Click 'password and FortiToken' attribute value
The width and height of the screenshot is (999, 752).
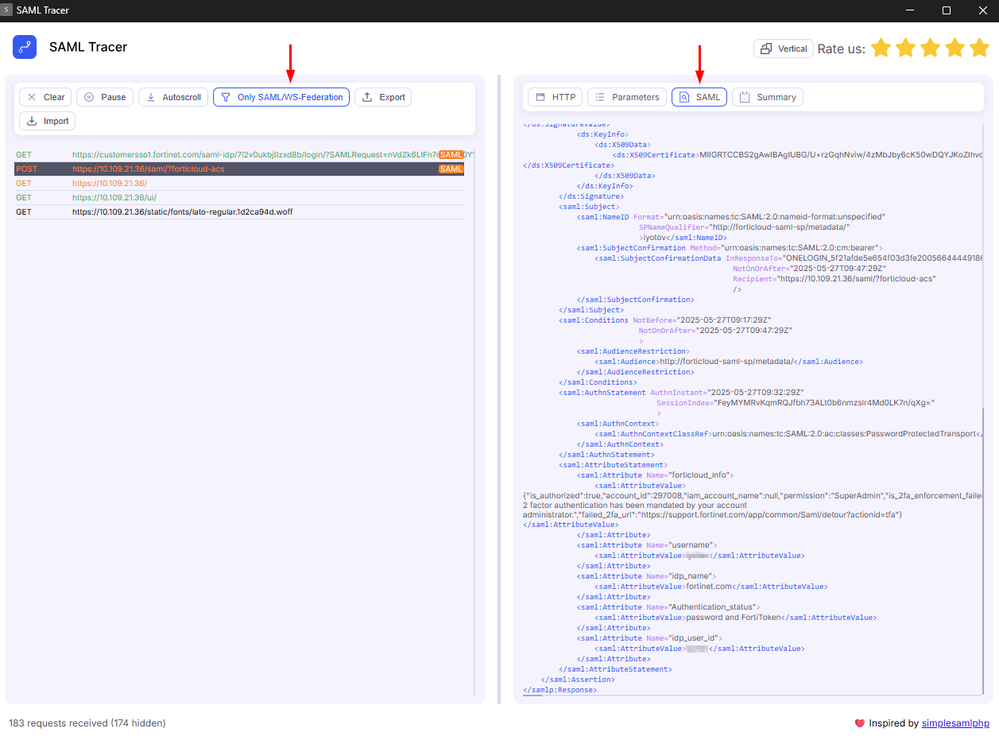(733, 617)
